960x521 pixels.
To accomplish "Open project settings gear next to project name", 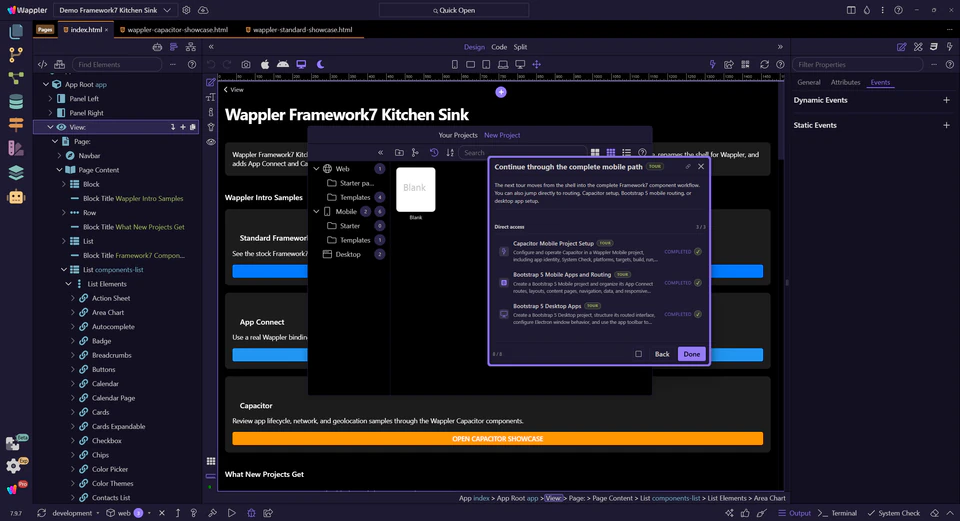I will coord(186,10).
